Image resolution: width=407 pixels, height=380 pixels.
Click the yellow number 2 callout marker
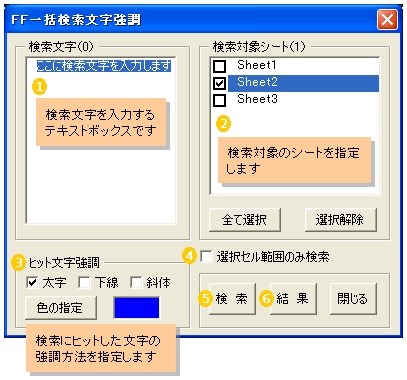click(224, 124)
